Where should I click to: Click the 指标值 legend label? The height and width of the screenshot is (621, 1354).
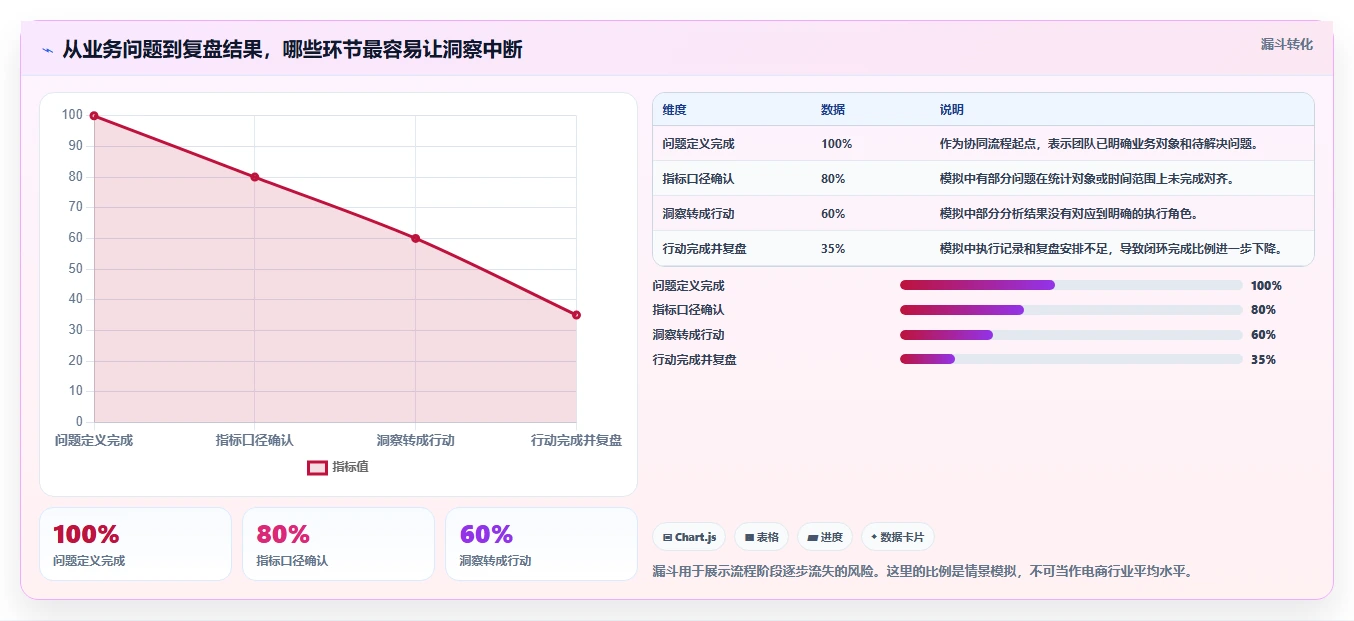350,467
